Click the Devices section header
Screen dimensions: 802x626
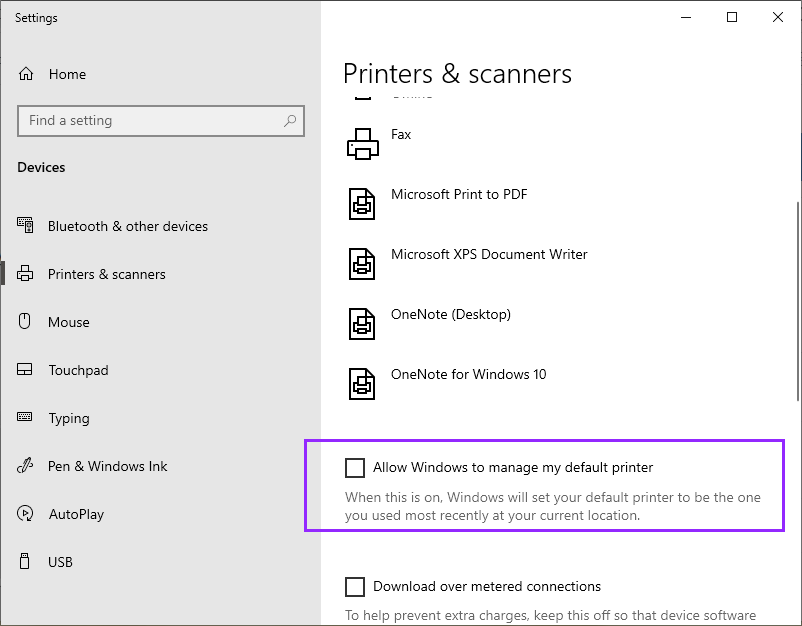(x=41, y=167)
